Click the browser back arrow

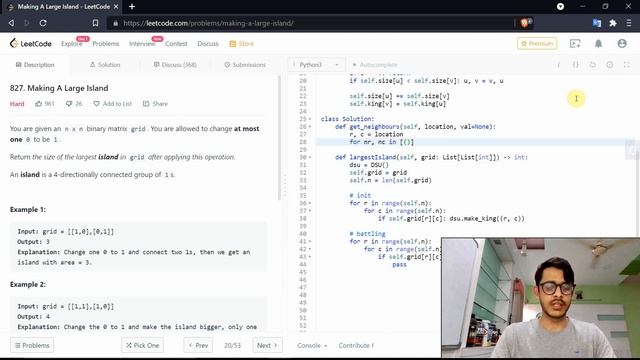click(11, 23)
